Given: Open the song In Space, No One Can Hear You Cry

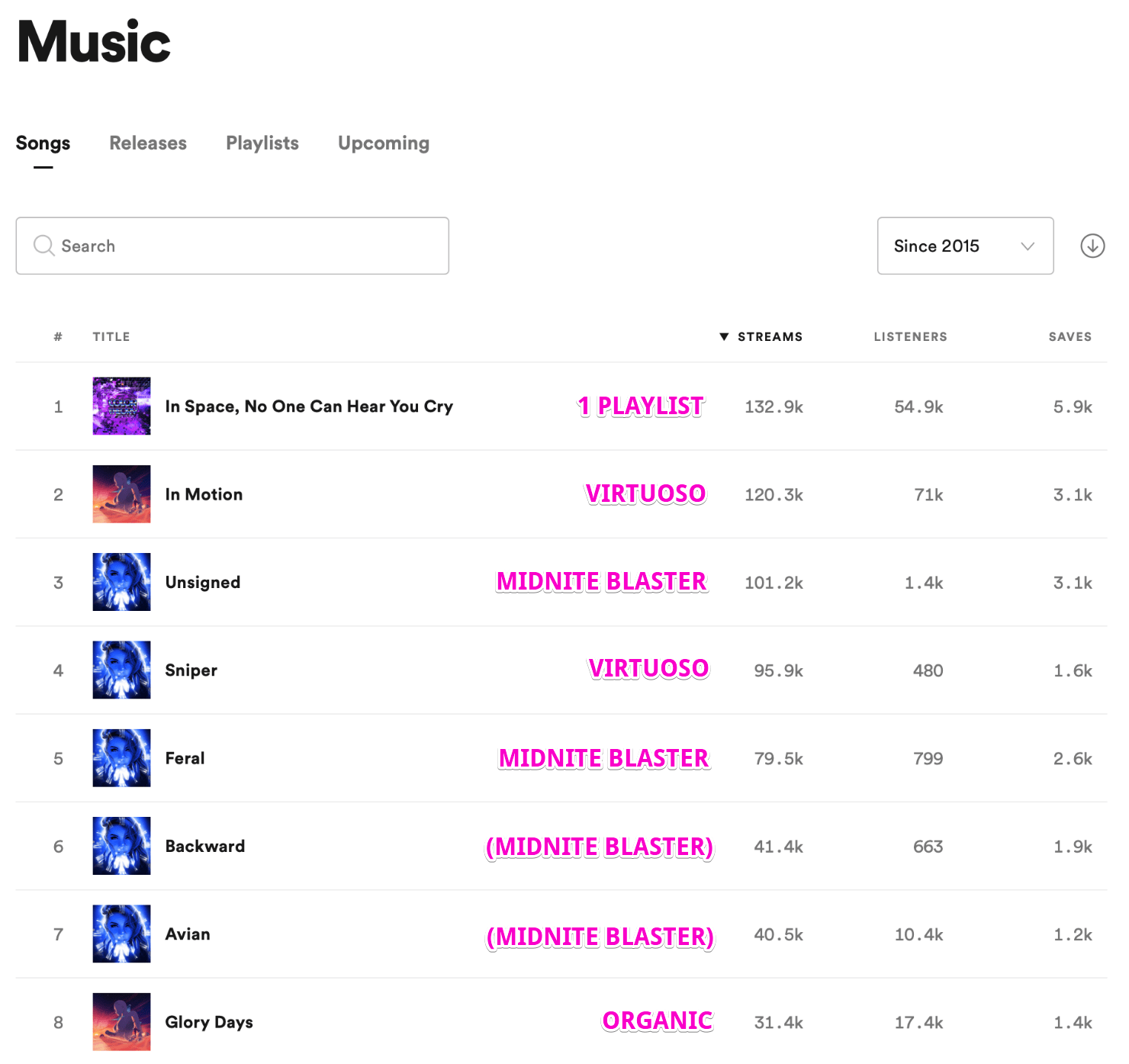Looking at the screenshot, I should point(309,407).
